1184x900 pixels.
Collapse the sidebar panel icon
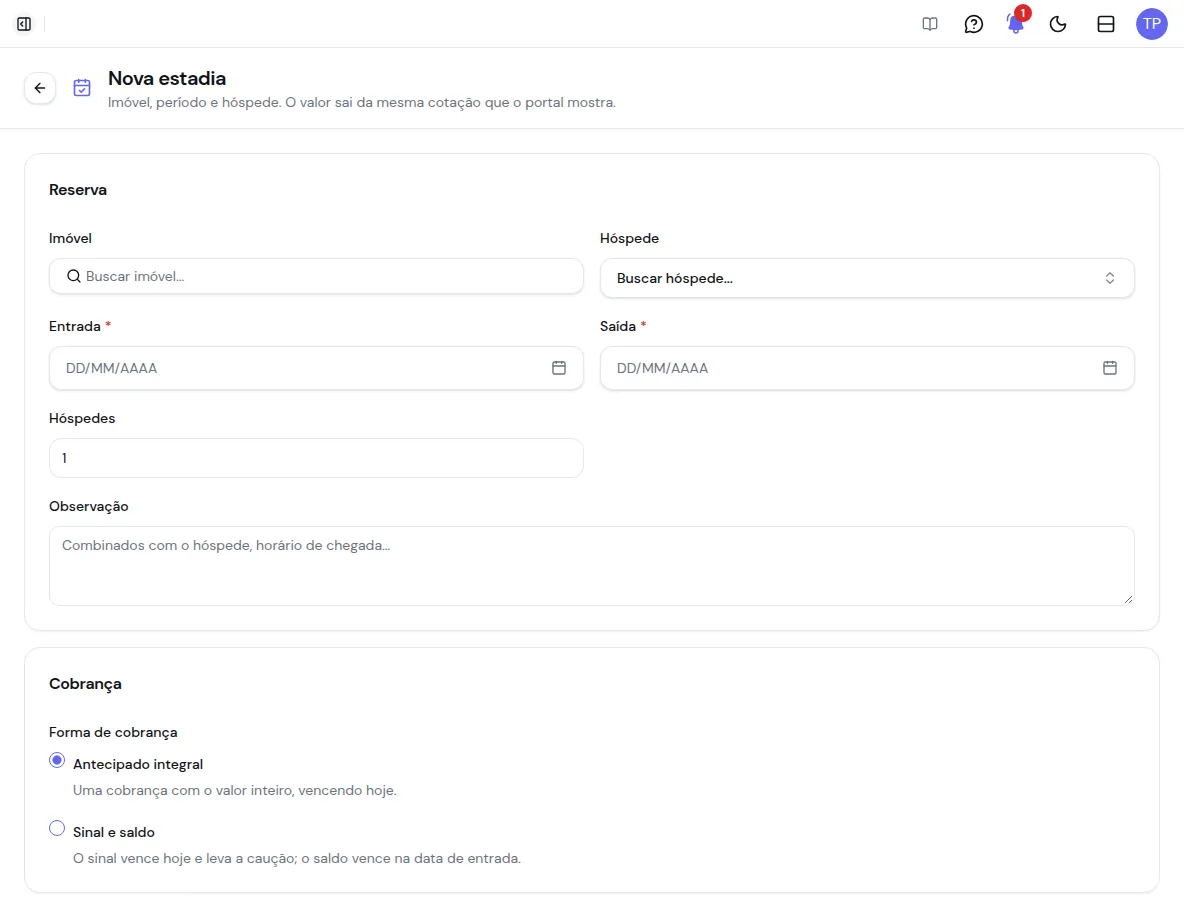click(24, 24)
